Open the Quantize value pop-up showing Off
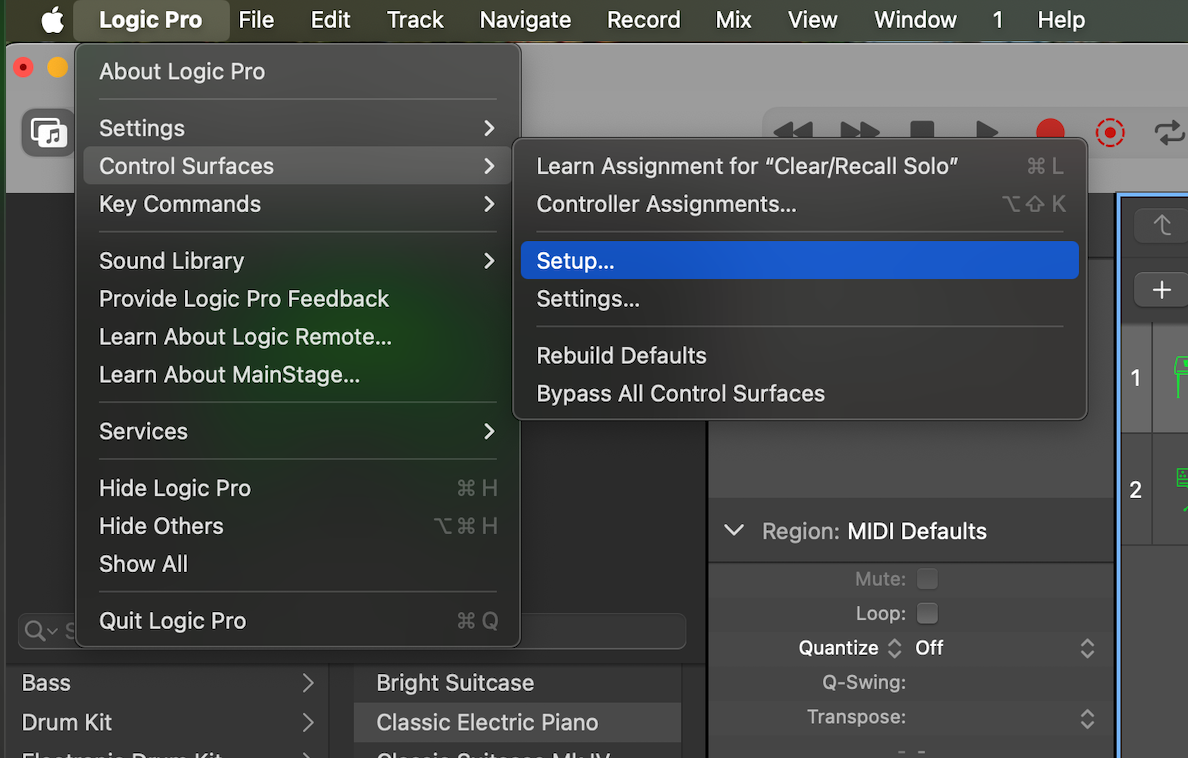 1006,648
